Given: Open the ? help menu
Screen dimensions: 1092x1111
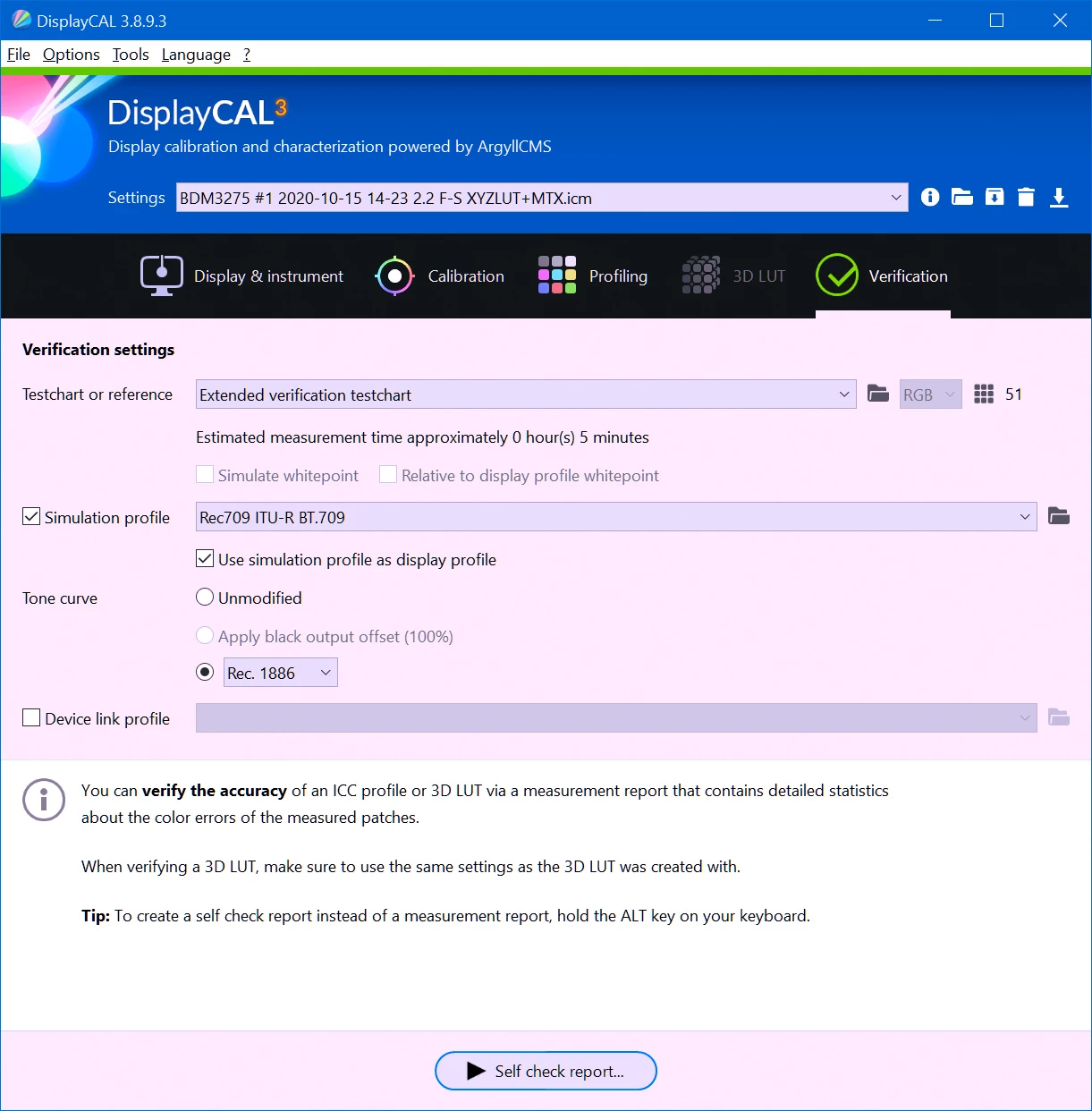Looking at the screenshot, I should (x=247, y=55).
